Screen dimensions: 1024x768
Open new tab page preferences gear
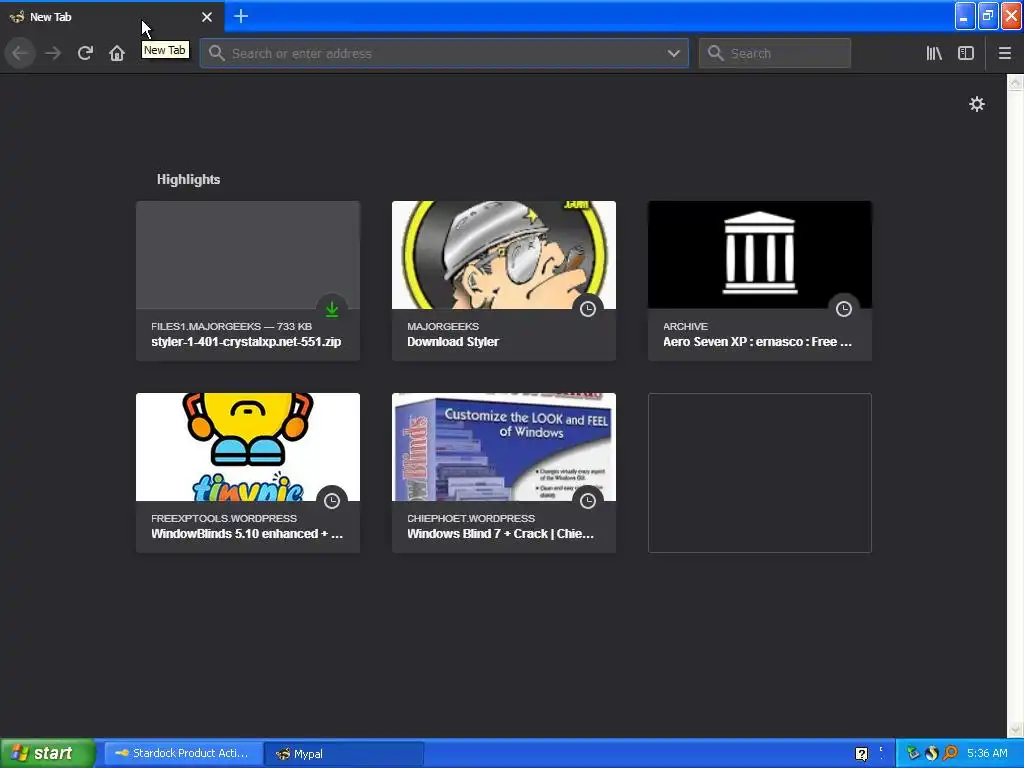point(976,104)
